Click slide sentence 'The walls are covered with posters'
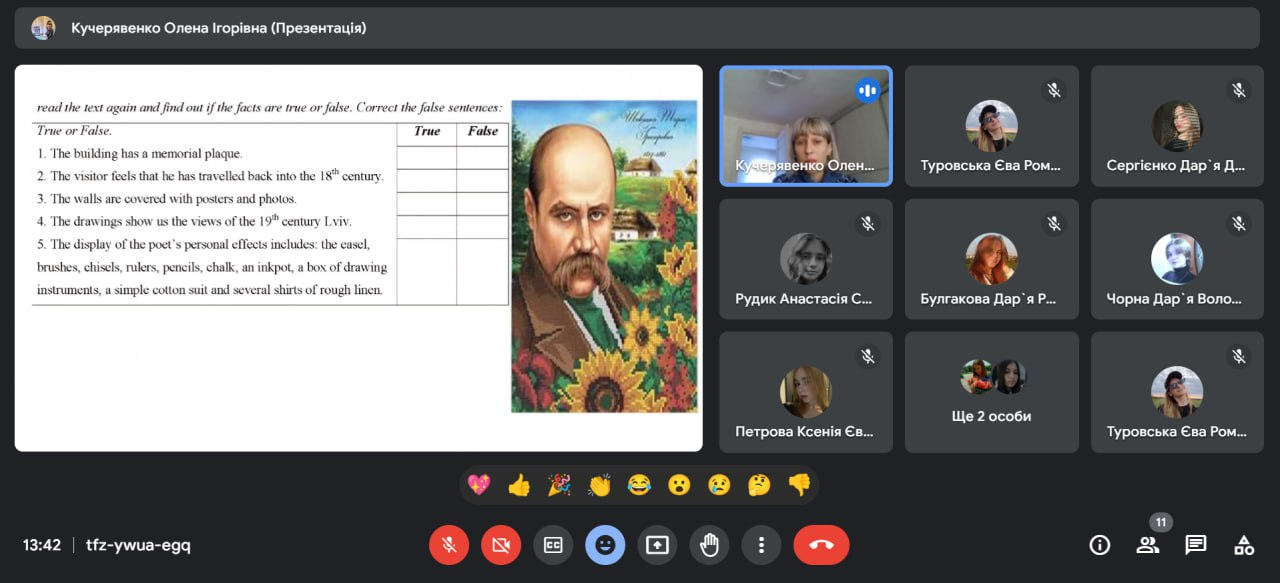This screenshot has width=1280, height=583. pyautogui.click(x=167, y=199)
